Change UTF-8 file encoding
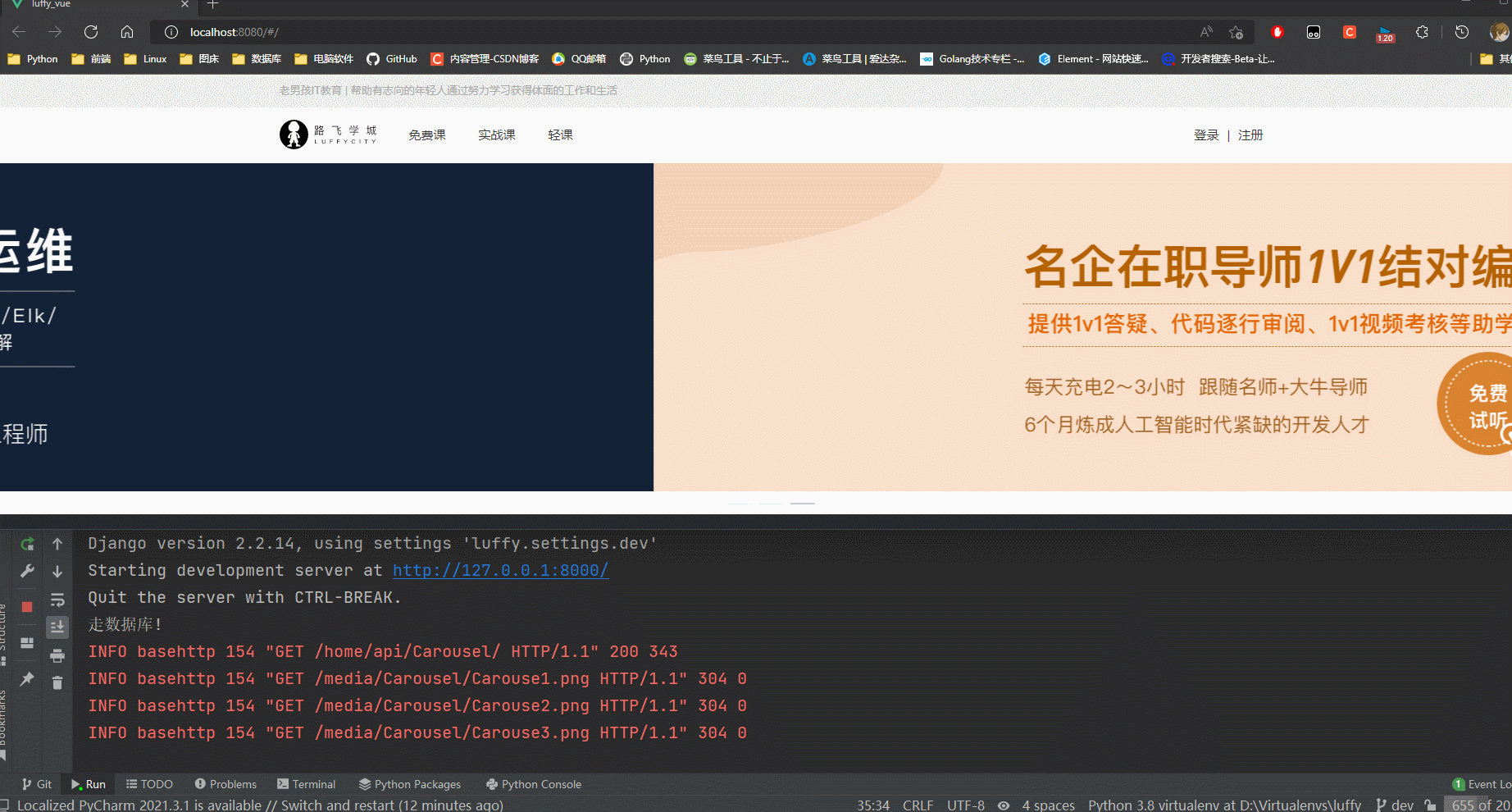Screen dimensions: 1512x812 (966, 805)
